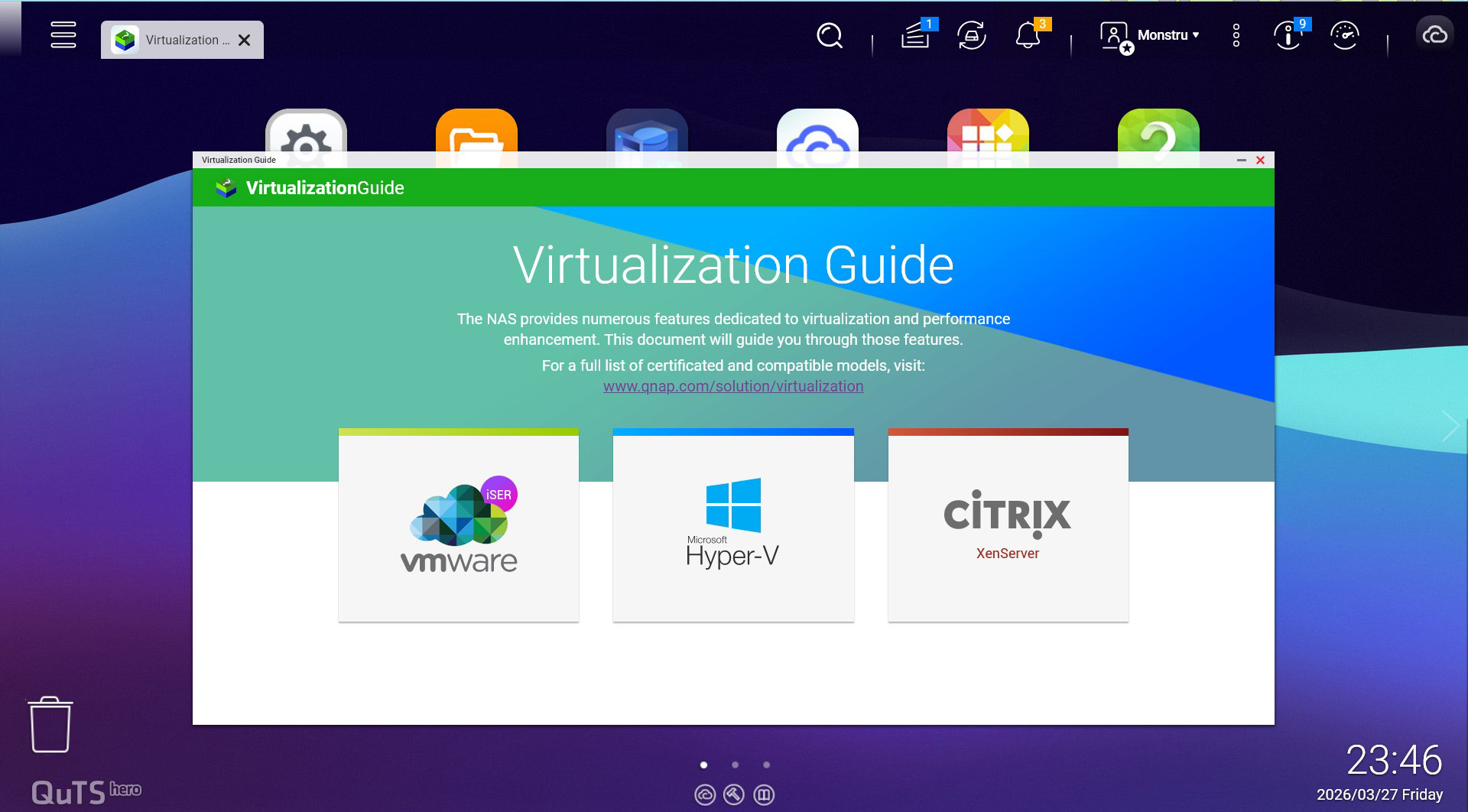Close the Virtualization taskbar tab
The height and width of the screenshot is (812, 1468).
point(245,40)
